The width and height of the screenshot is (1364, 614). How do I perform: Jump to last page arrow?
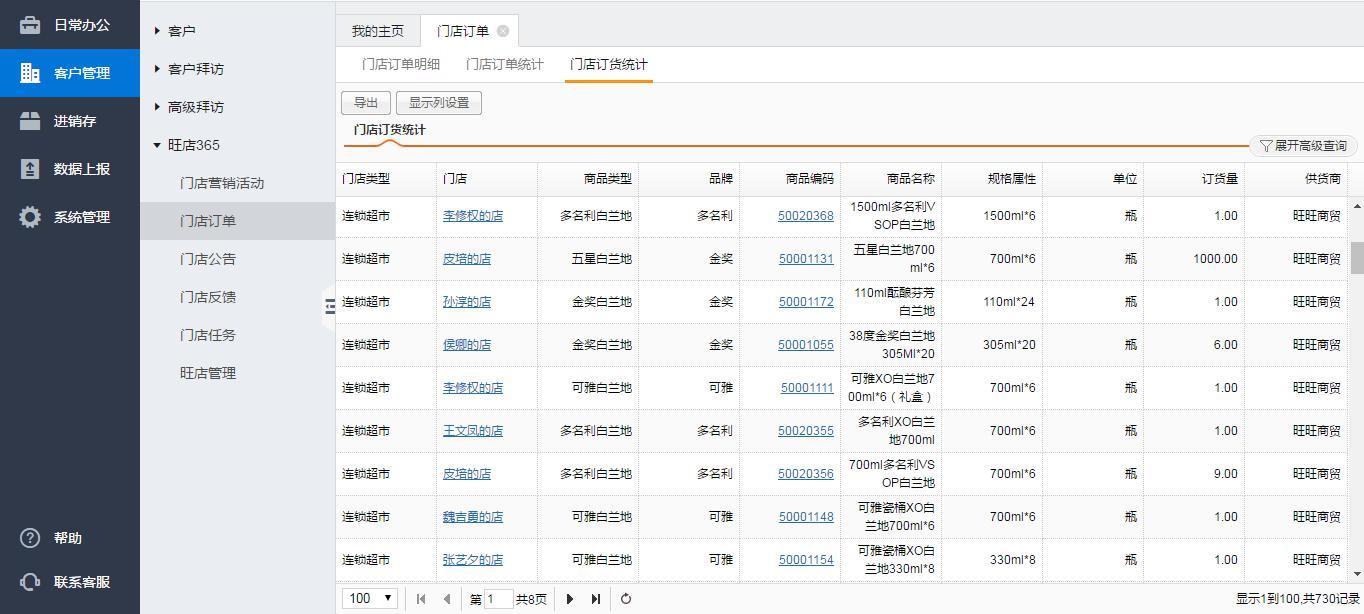596,599
